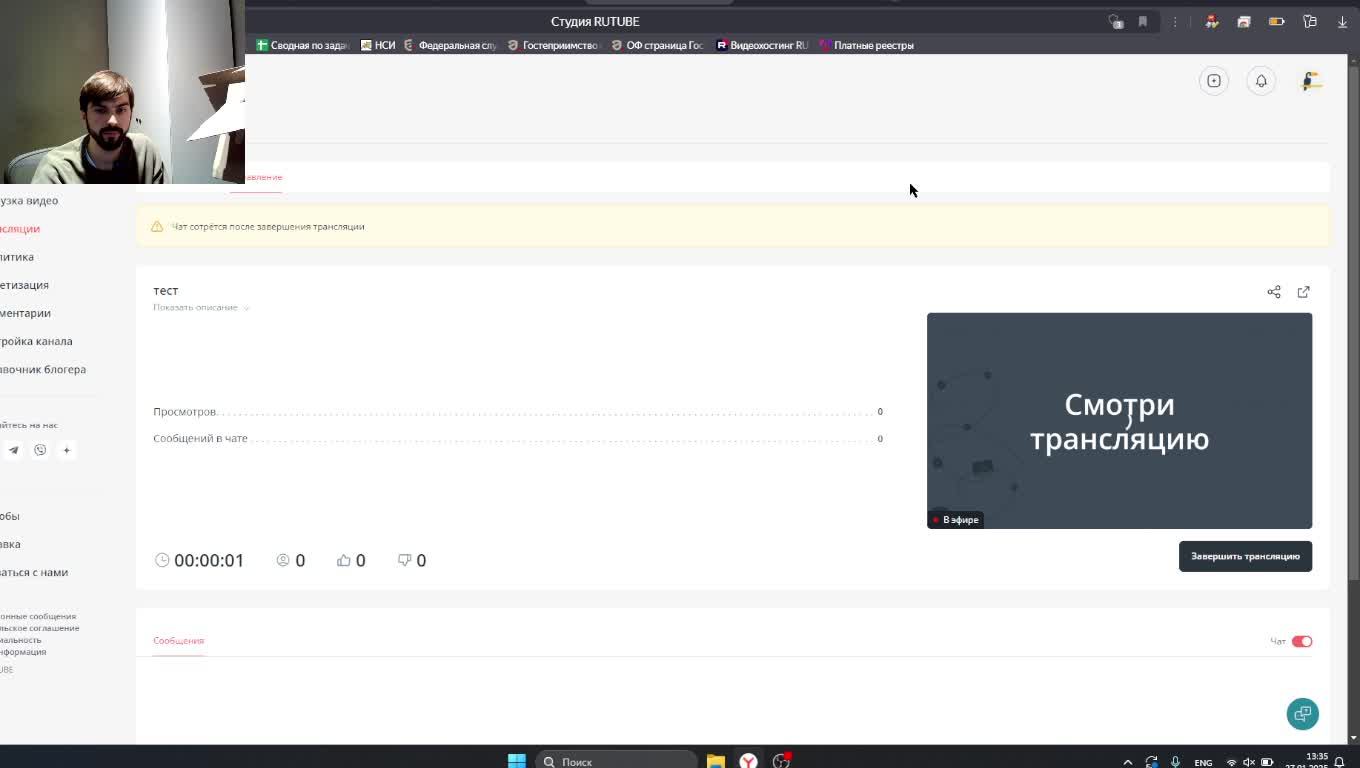Click the Windows taskbar Поиск search field
This screenshot has height=768, width=1360.
tap(616, 761)
